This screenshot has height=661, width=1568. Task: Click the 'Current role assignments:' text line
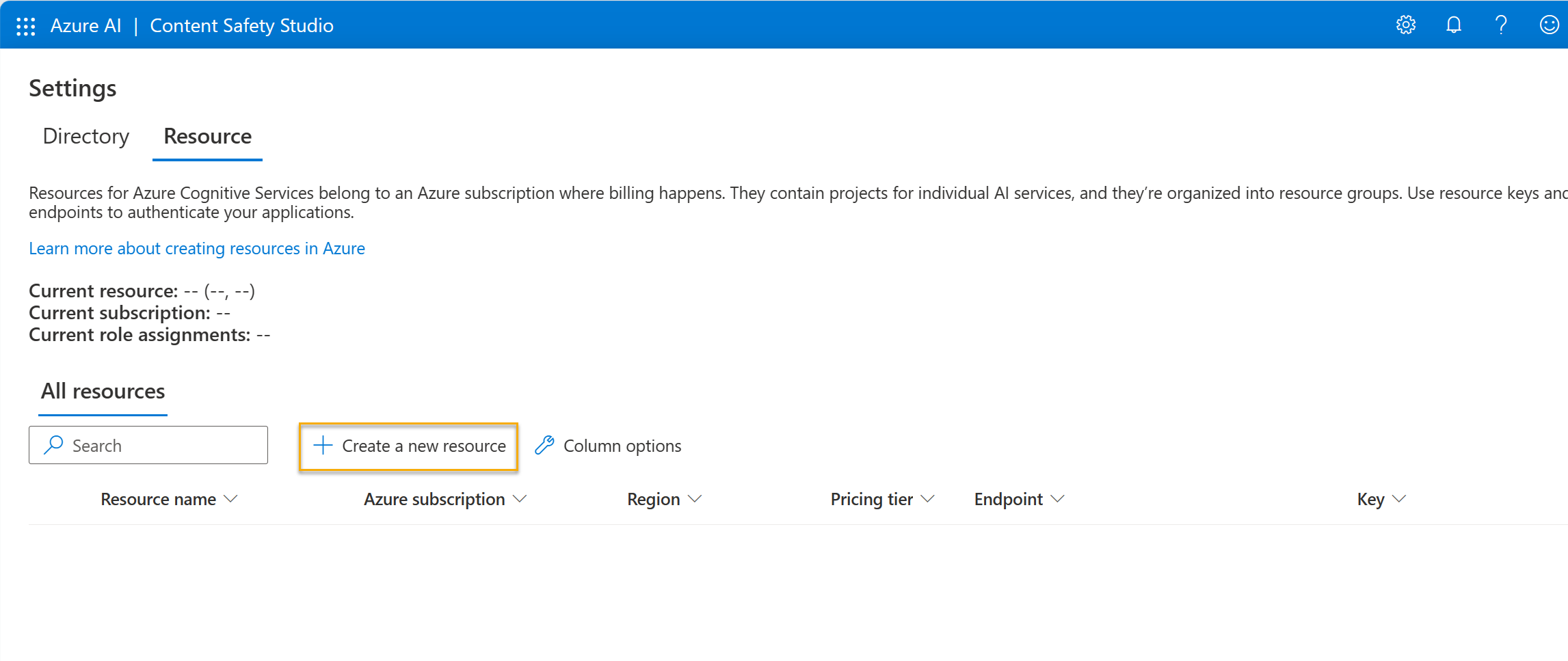coord(149,334)
